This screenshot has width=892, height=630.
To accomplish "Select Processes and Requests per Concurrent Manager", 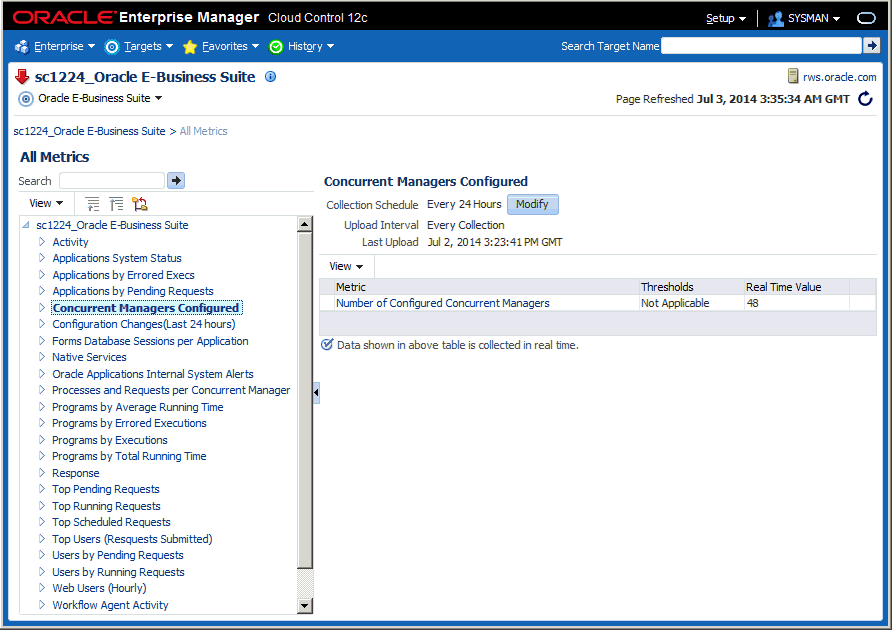I will click(171, 390).
